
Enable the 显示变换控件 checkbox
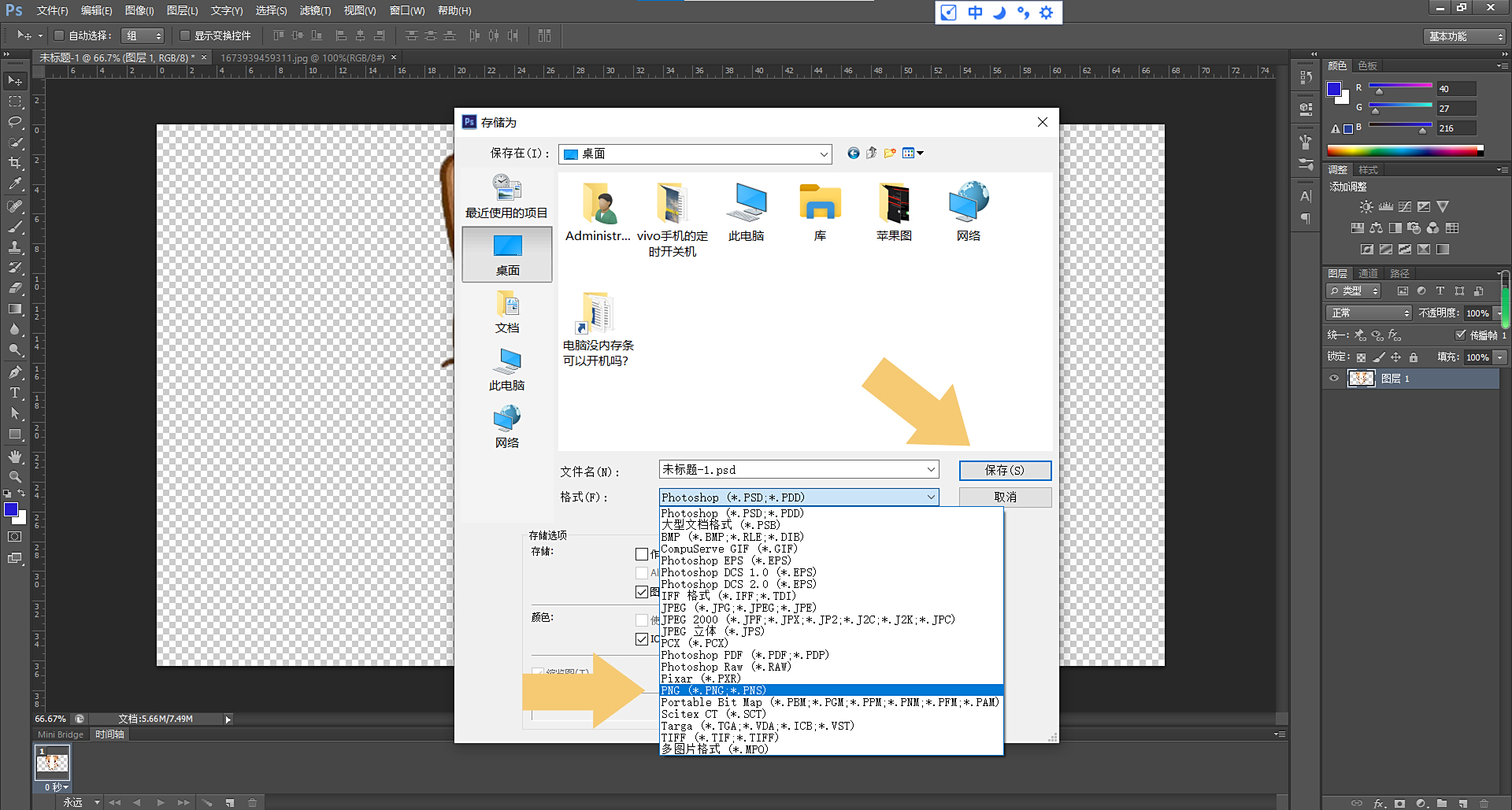185,35
